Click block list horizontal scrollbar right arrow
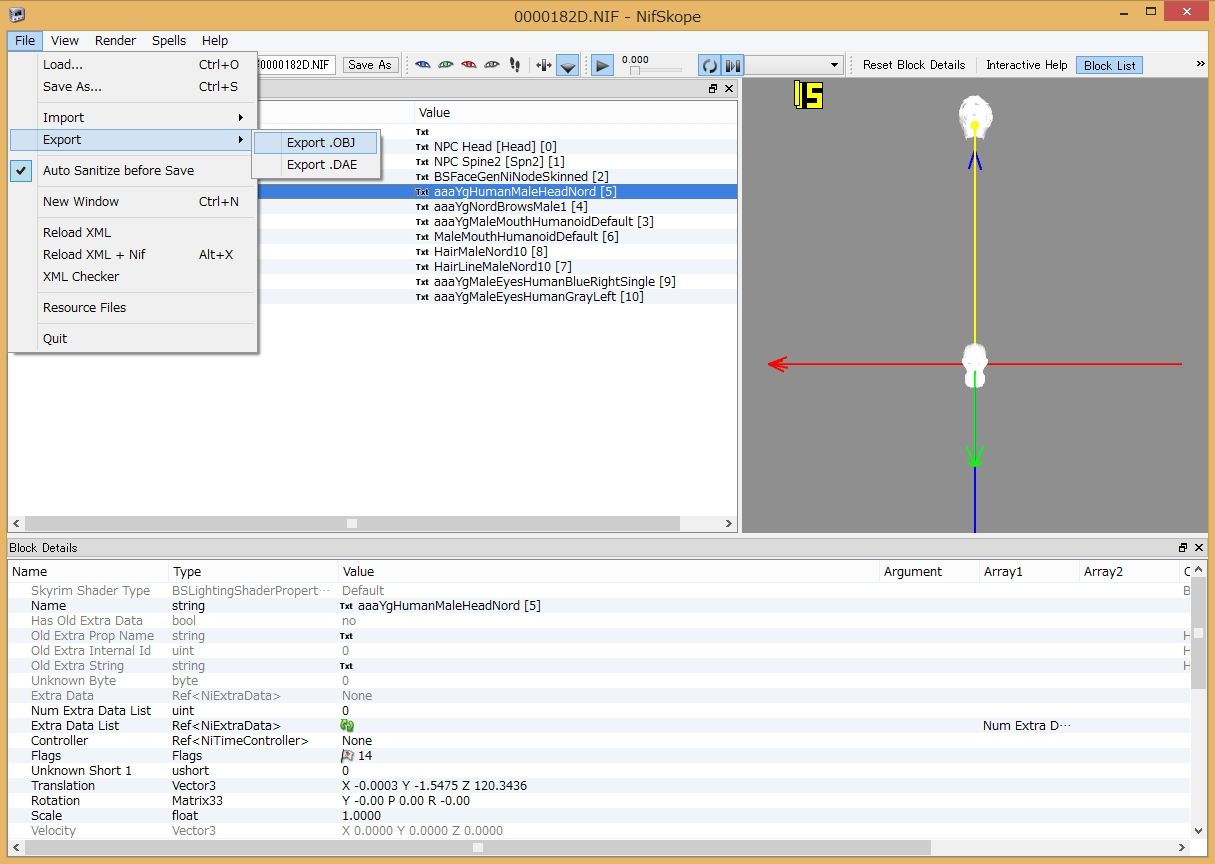This screenshot has width=1215, height=864. tap(729, 523)
